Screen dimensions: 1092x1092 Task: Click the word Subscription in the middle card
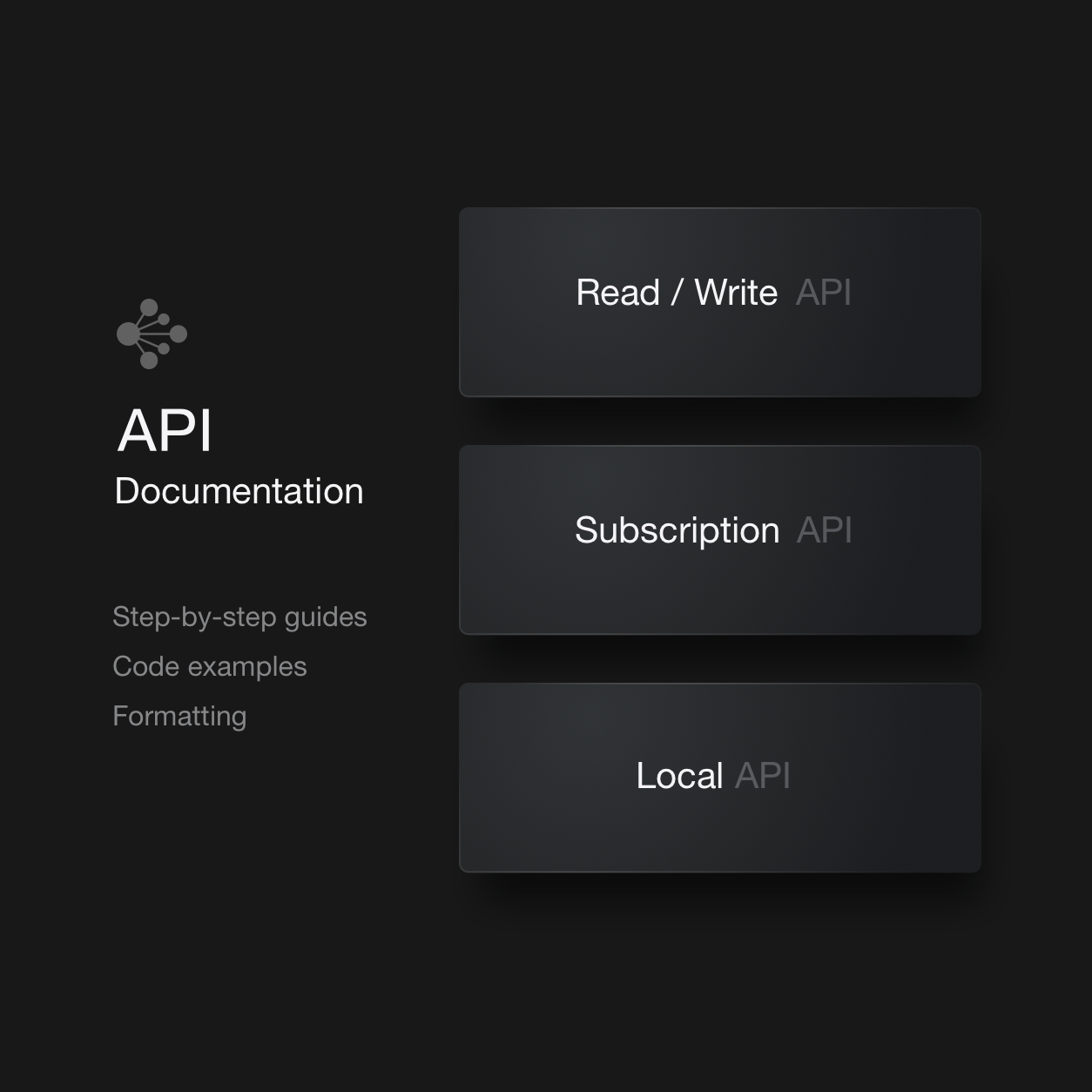(x=677, y=530)
